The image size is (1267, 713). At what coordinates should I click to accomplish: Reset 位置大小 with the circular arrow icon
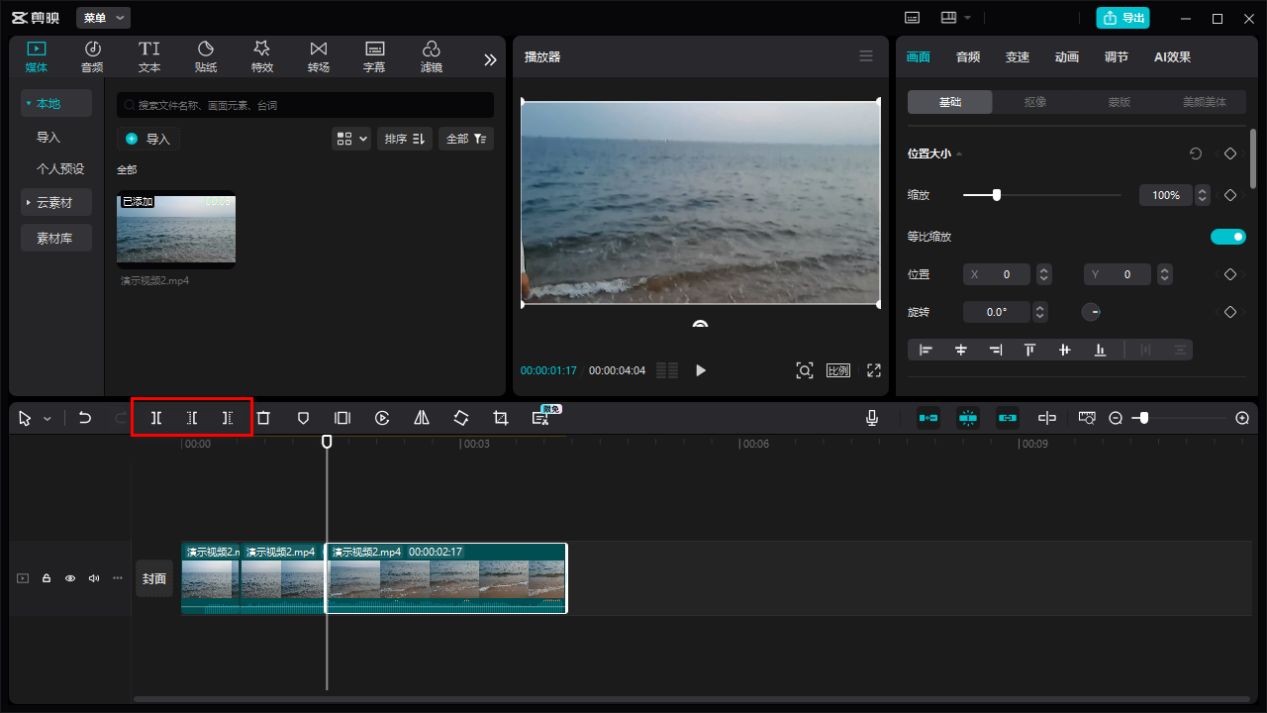(1196, 154)
